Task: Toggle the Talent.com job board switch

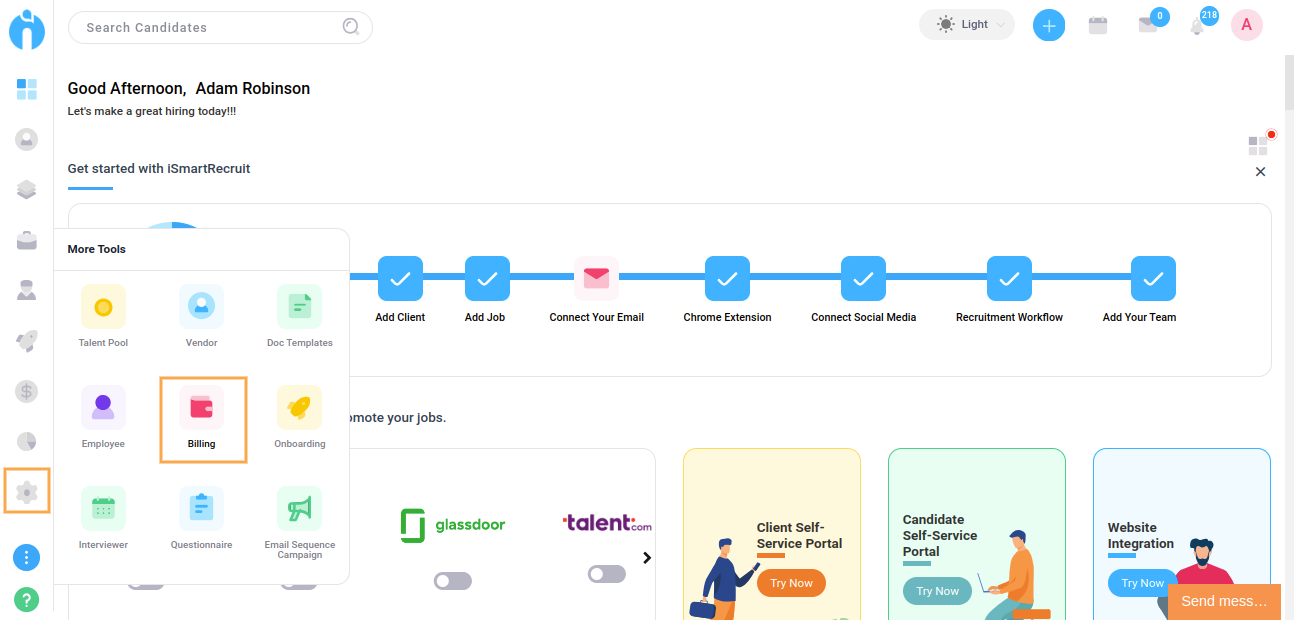Action: (x=606, y=574)
